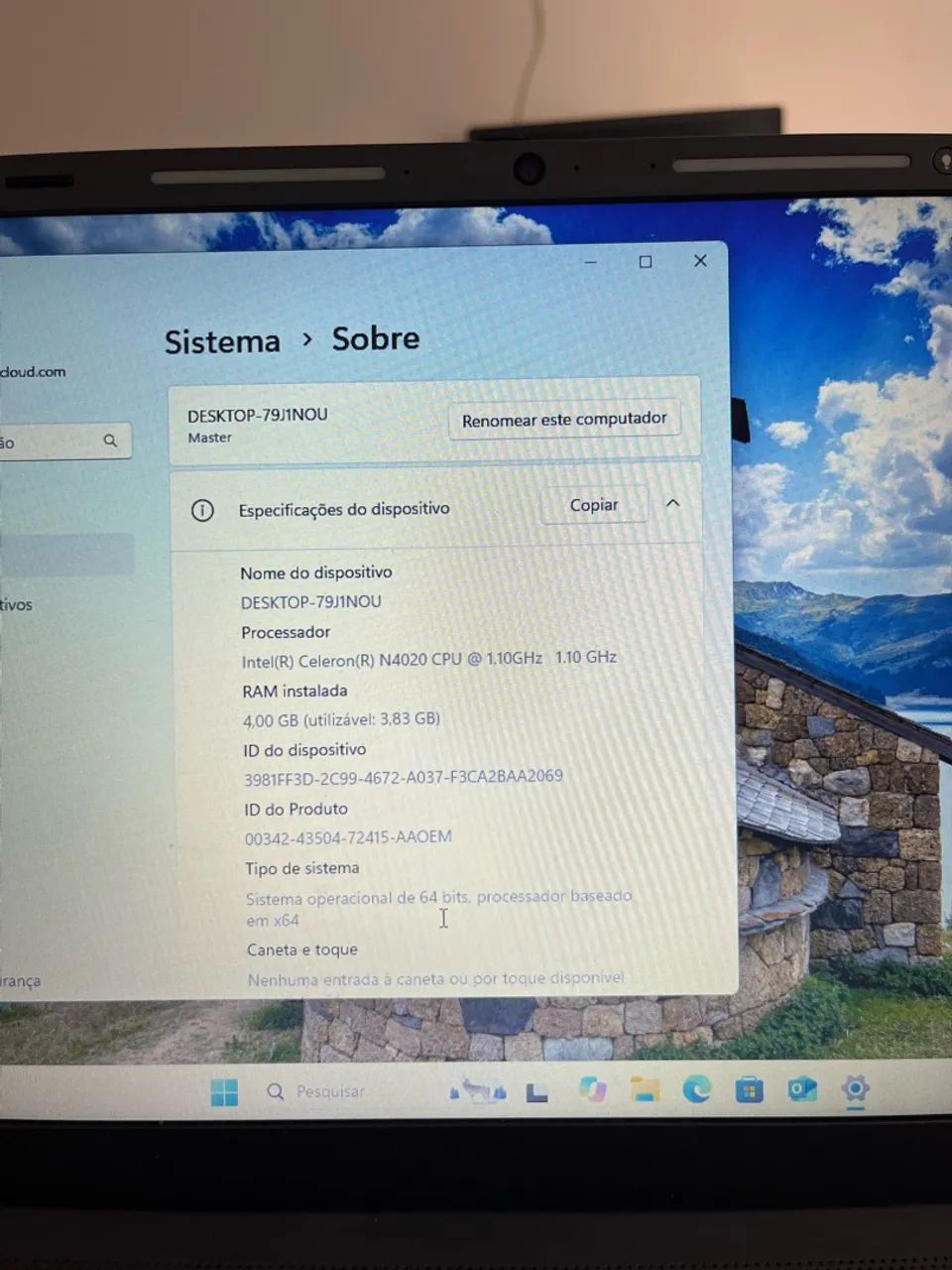Click the Tipo de sistema label
The width and height of the screenshot is (952, 1270).
pos(302,868)
